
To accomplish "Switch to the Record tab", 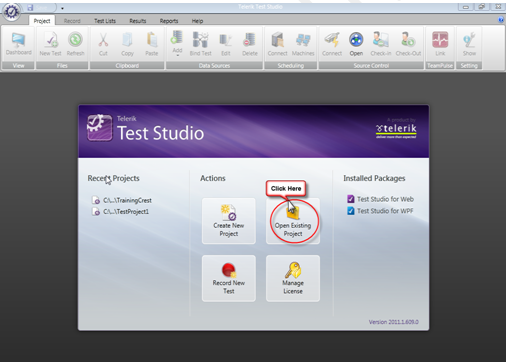I will click(x=72, y=21).
